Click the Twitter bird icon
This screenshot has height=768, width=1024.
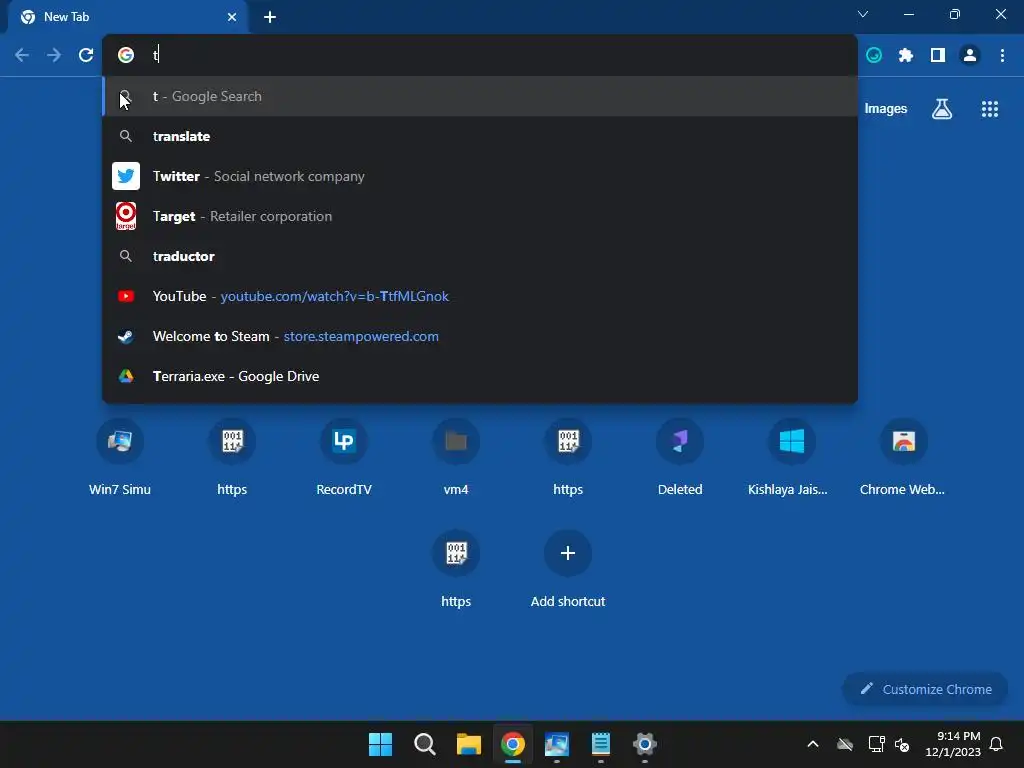pos(126,176)
